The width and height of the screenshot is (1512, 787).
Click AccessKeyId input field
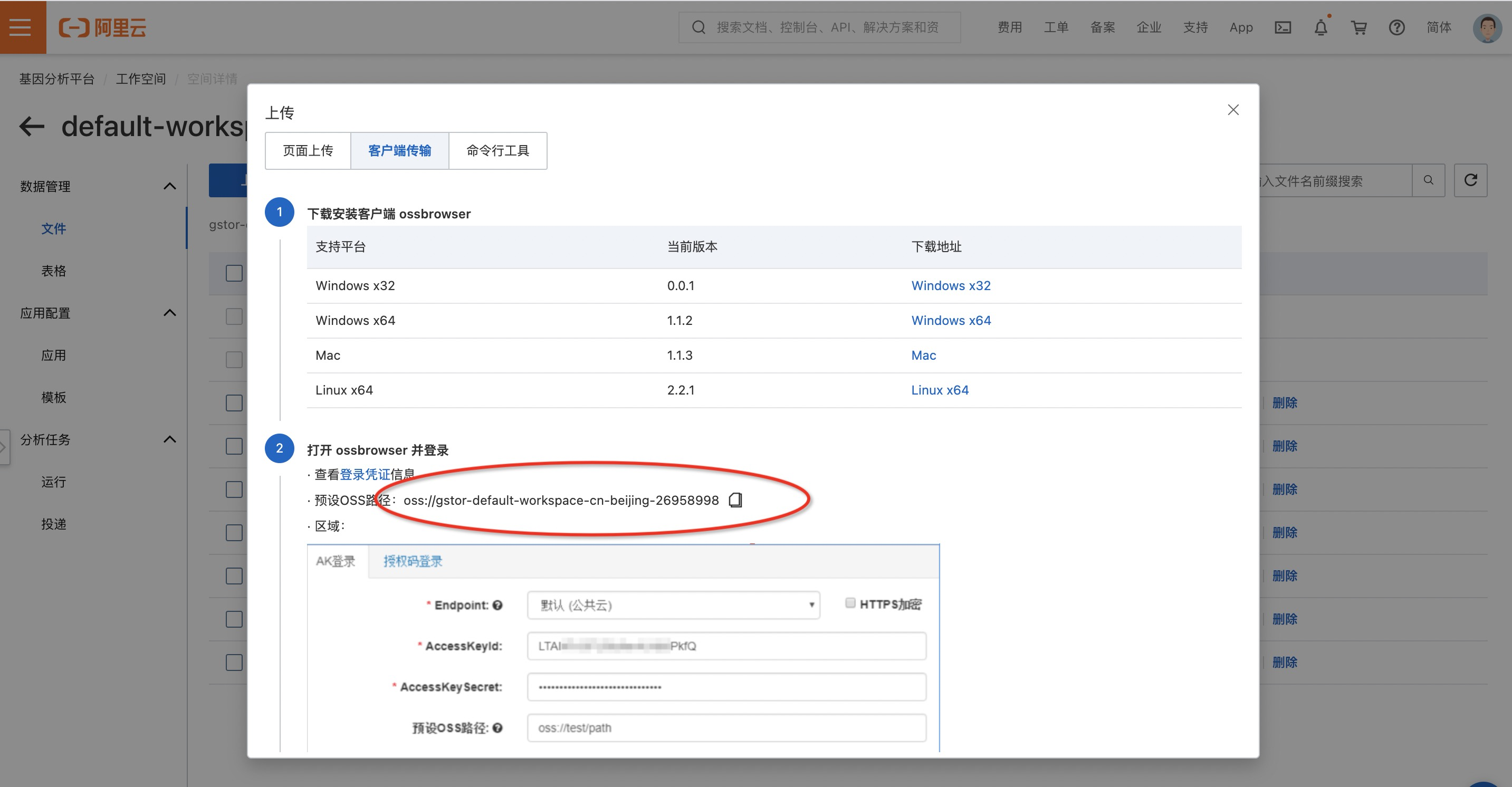pyautogui.click(x=726, y=646)
